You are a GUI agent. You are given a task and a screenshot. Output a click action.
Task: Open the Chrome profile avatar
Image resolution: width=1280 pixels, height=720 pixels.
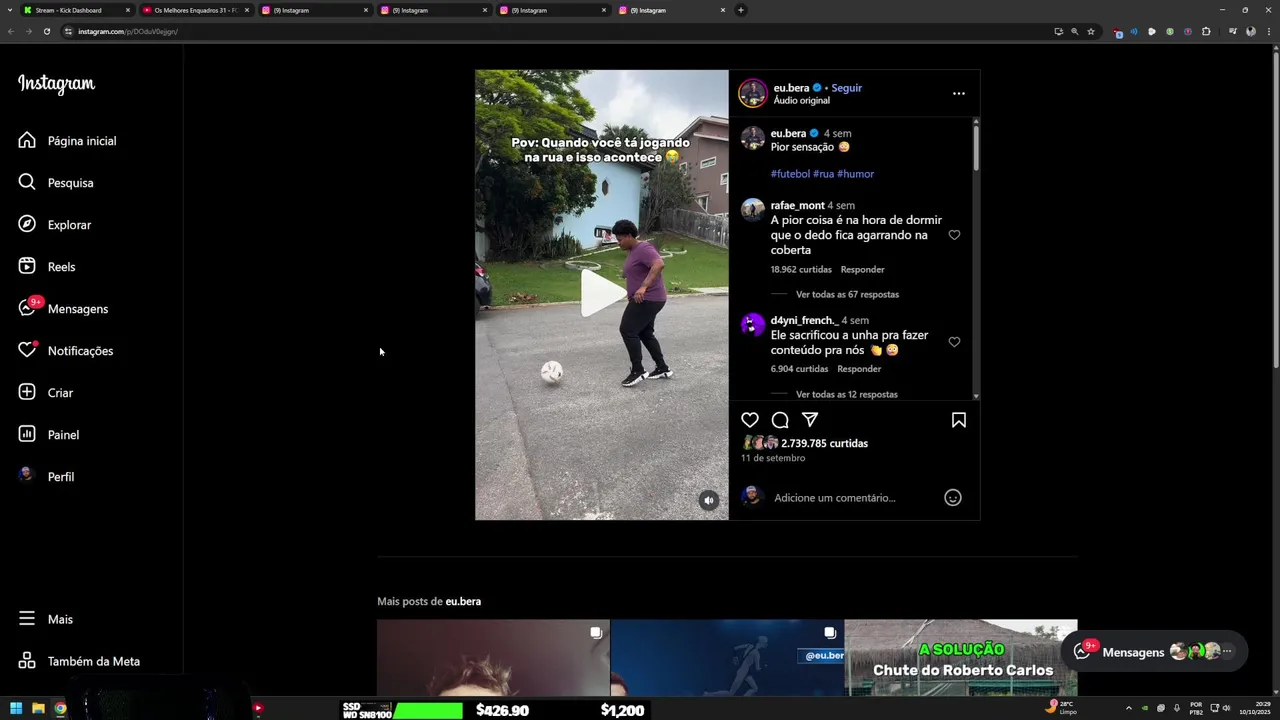click(1250, 31)
